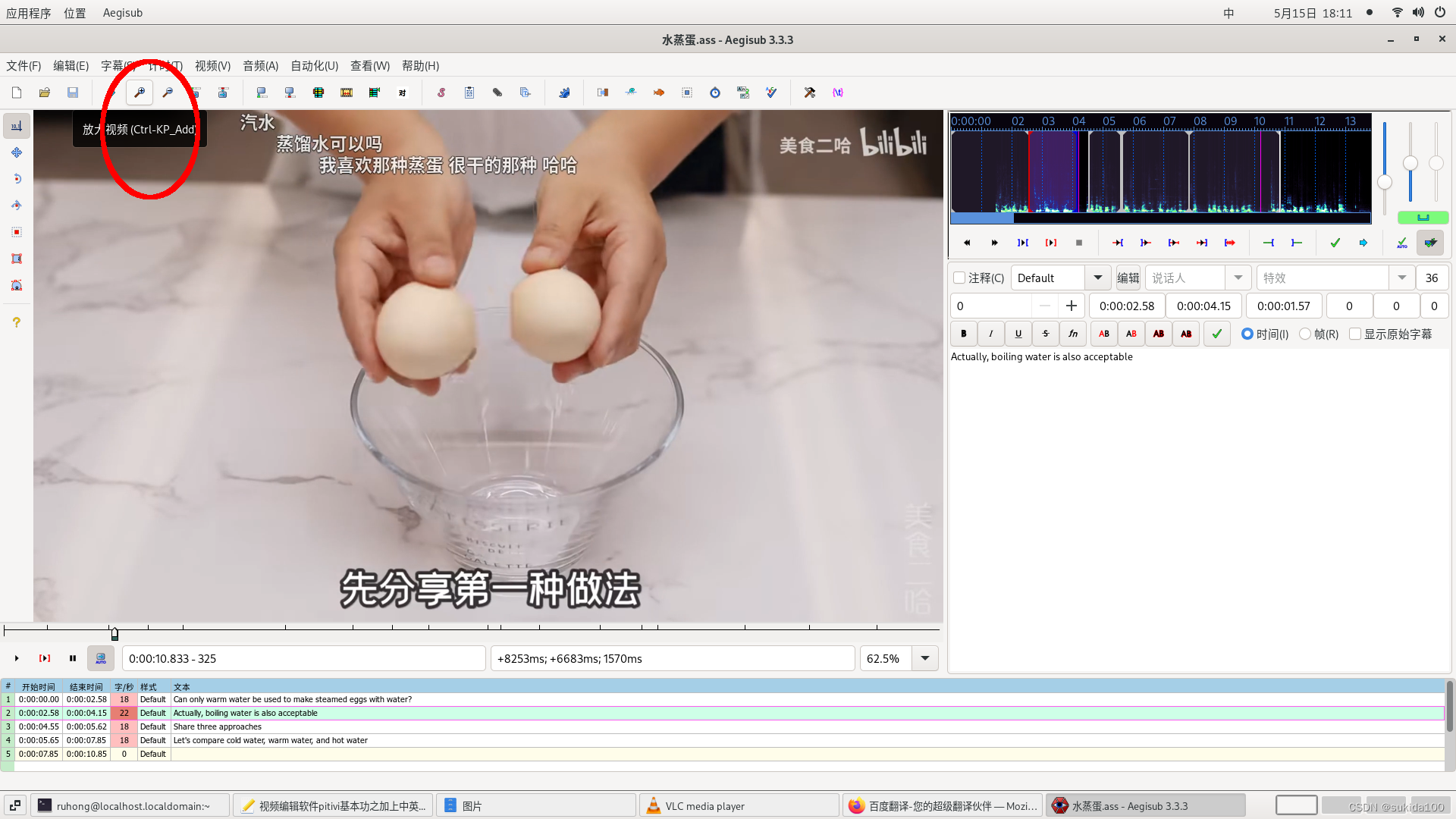Click the zoom out video magnifier icon
1456x819 pixels.
click(168, 93)
